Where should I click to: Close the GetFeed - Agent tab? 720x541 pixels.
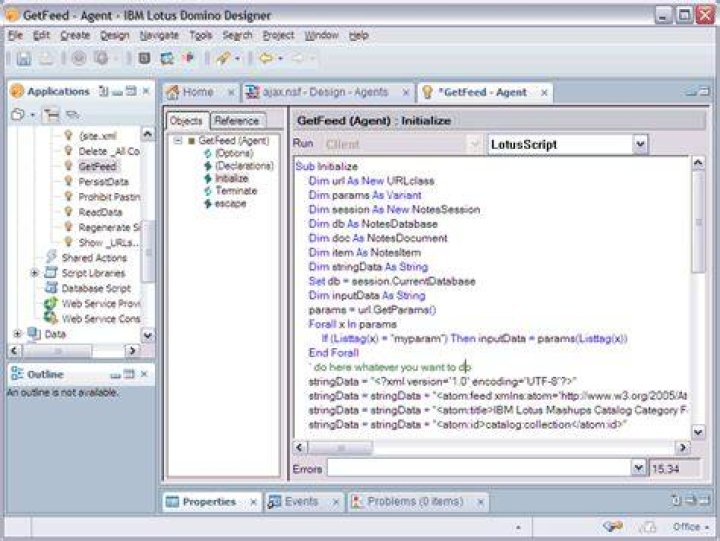click(544, 93)
